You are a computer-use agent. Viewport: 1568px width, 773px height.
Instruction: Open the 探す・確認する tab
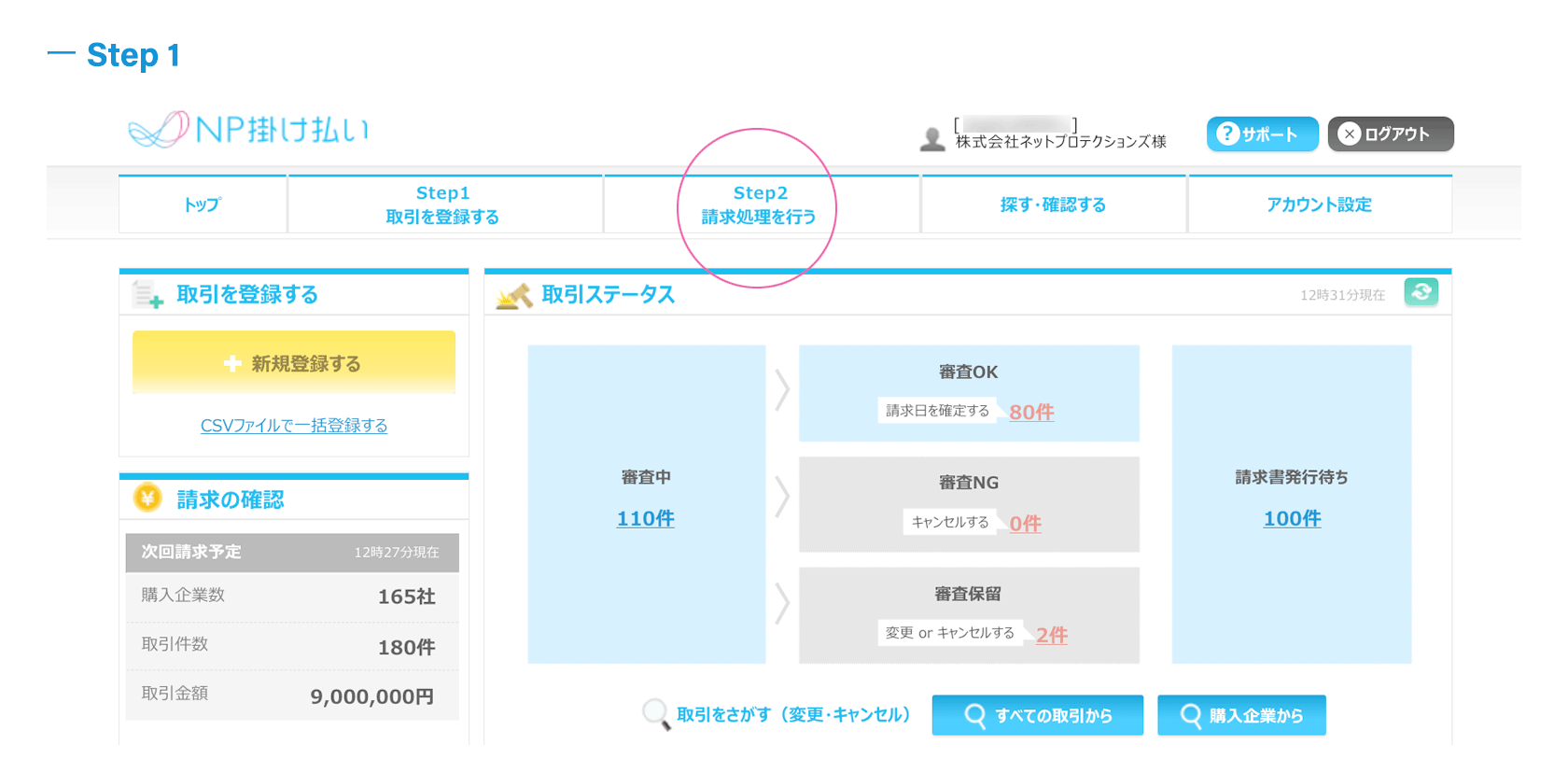[1053, 204]
